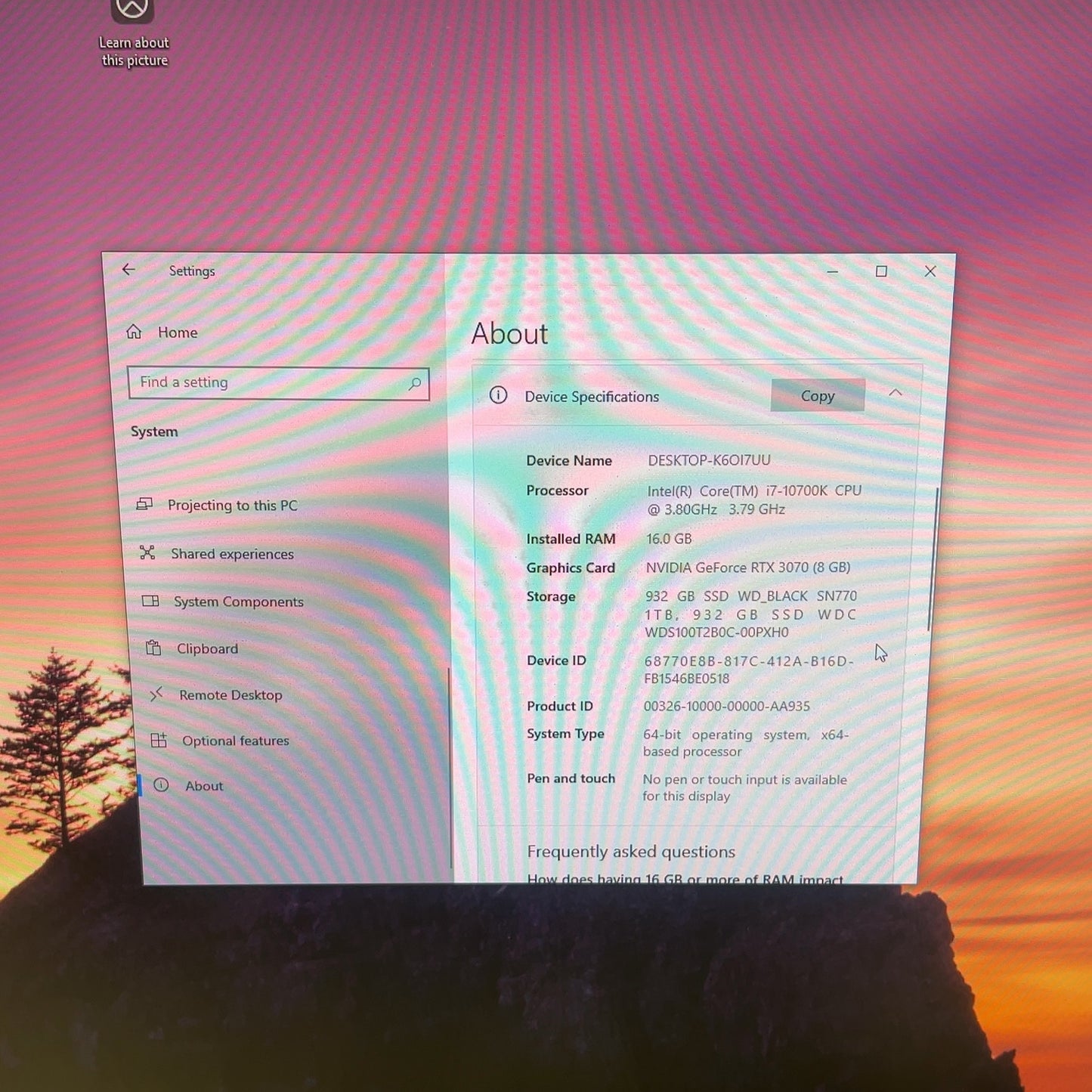The image size is (1092, 1092).
Task: Open Remote Desktop settings page
Action: (230, 694)
